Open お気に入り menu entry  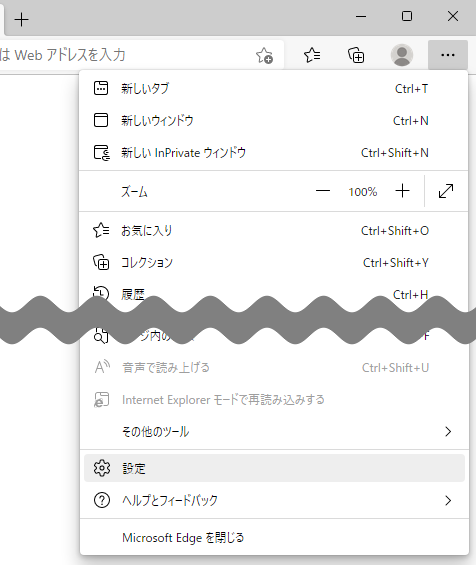(x=274, y=231)
